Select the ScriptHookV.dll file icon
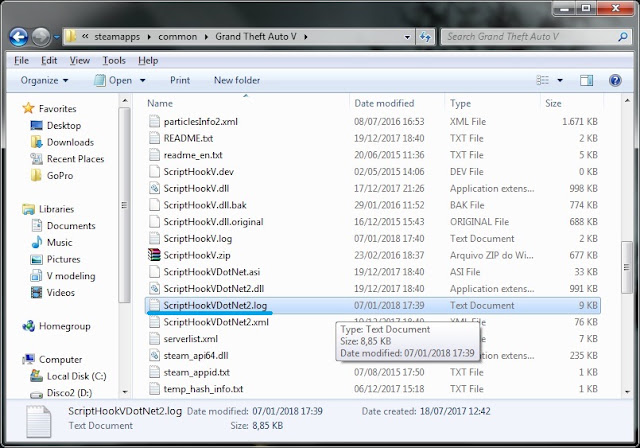The height and width of the screenshot is (448, 640). pyautogui.click(x=154, y=189)
